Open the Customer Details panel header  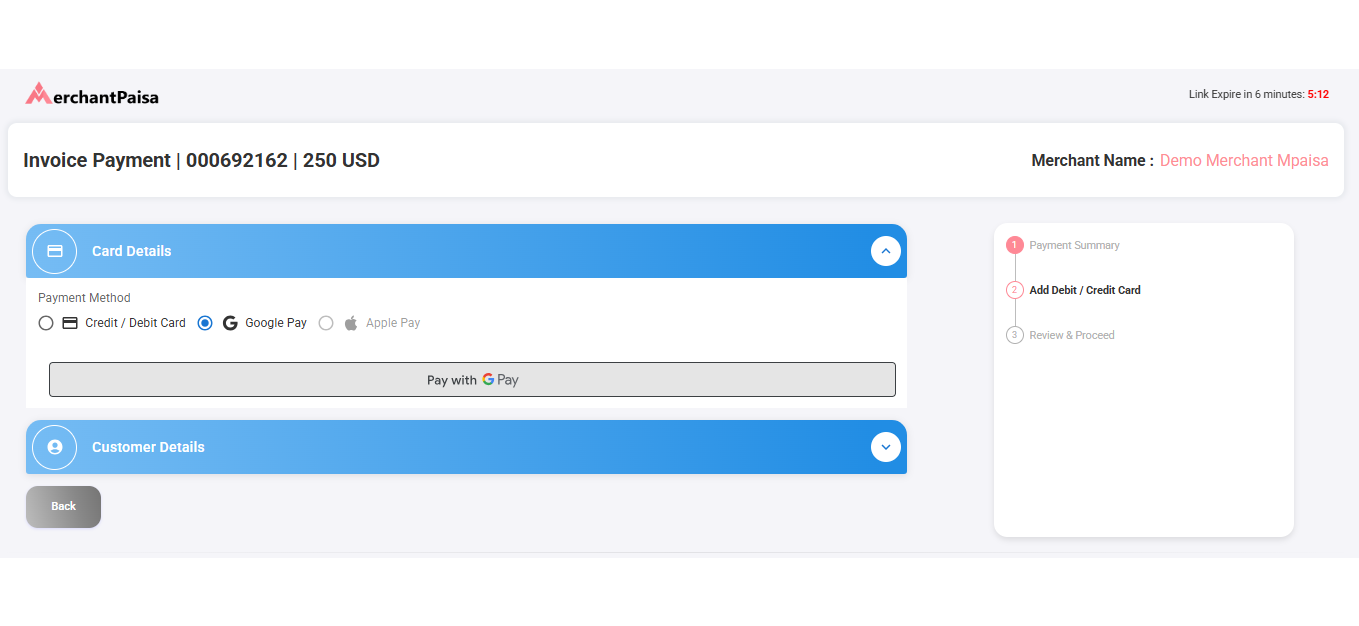point(148,447)
